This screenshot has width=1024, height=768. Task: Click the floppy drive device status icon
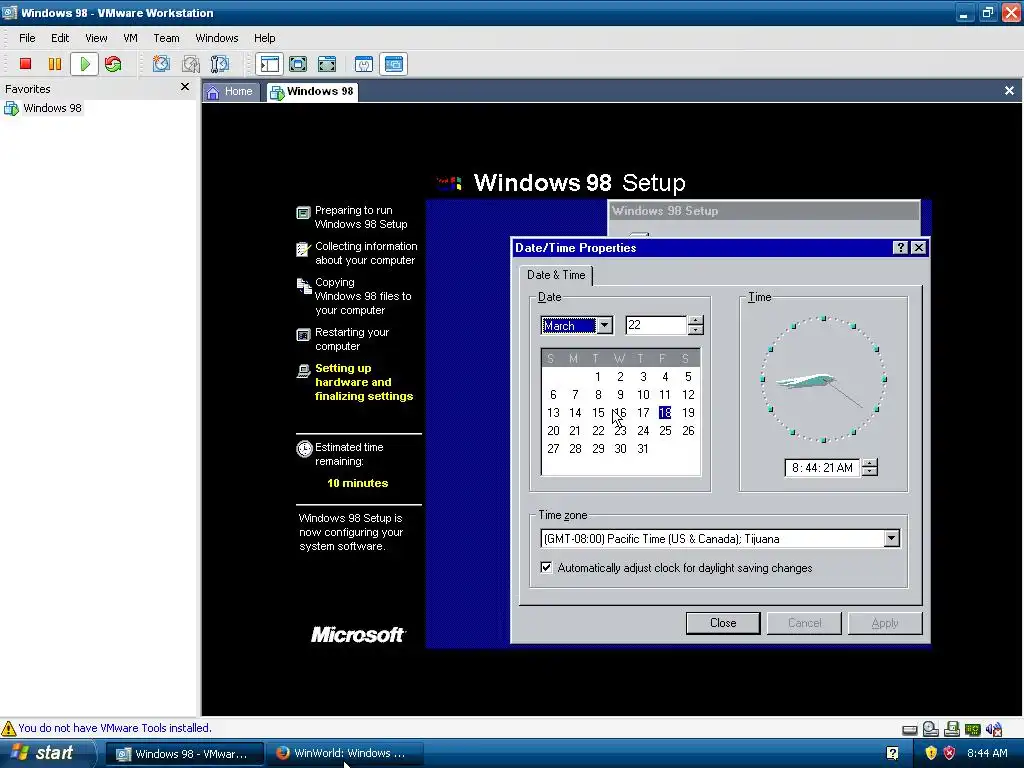(x=952, y=729)
